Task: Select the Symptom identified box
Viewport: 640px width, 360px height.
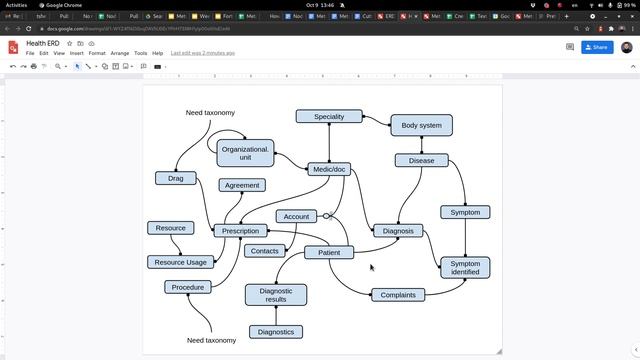Action: (465, 268)
